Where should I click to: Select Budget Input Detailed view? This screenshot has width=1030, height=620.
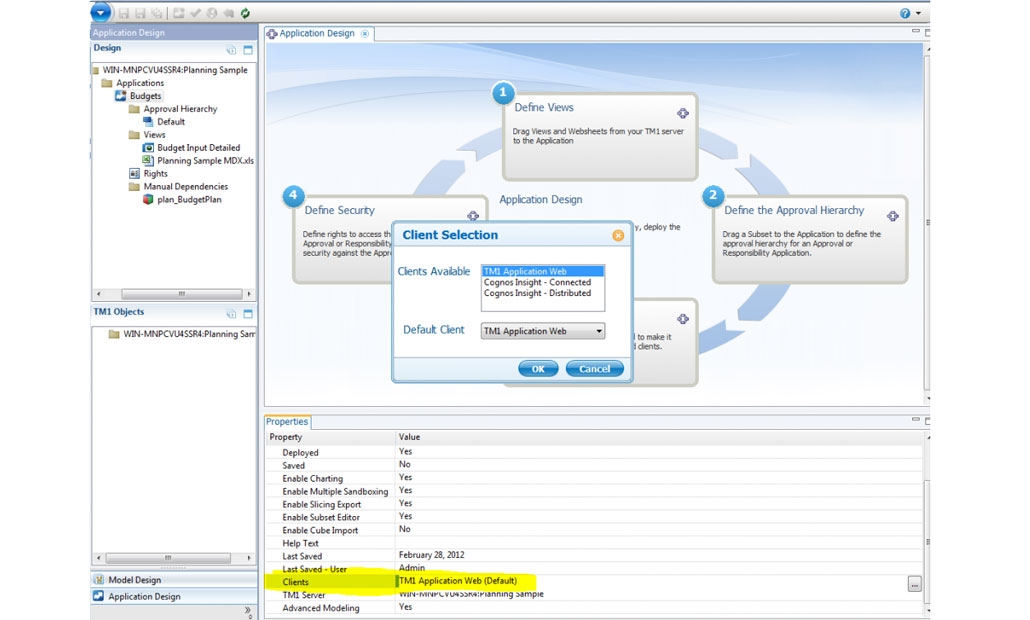pos(198,148)
